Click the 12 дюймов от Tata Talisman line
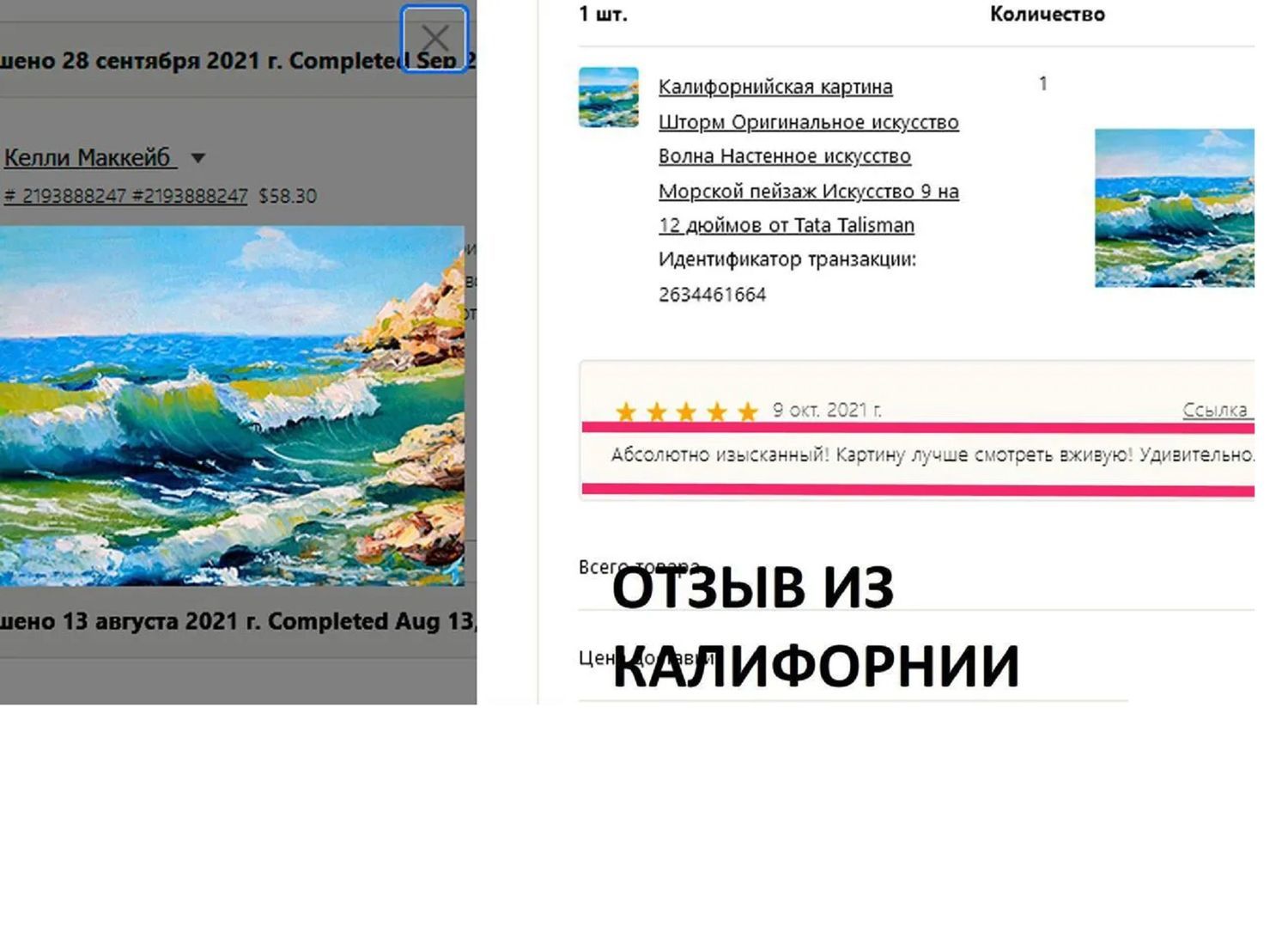The image size is (1288, 927). coord(786,225)
